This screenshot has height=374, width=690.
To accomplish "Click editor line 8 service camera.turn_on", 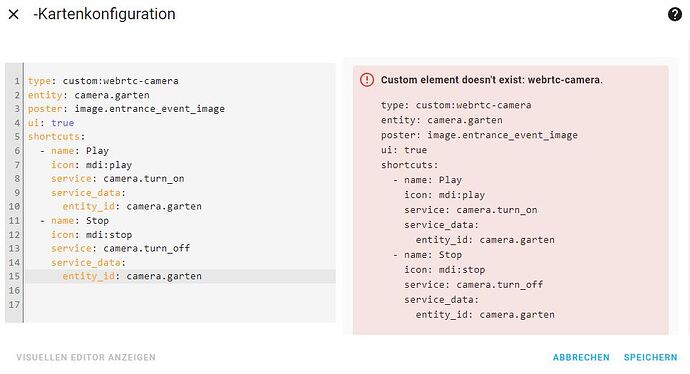I will click(117, 179).
